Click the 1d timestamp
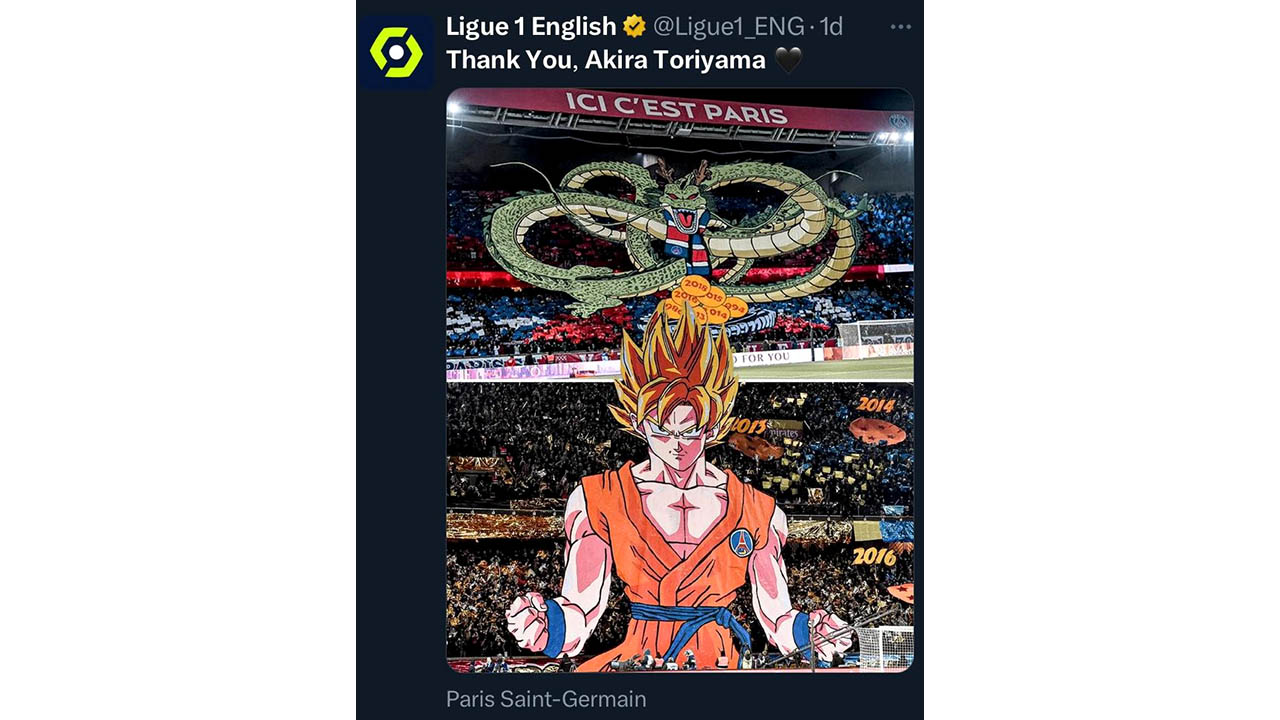The height and width of the screenshot is (720, 1280). coord(831,27)
